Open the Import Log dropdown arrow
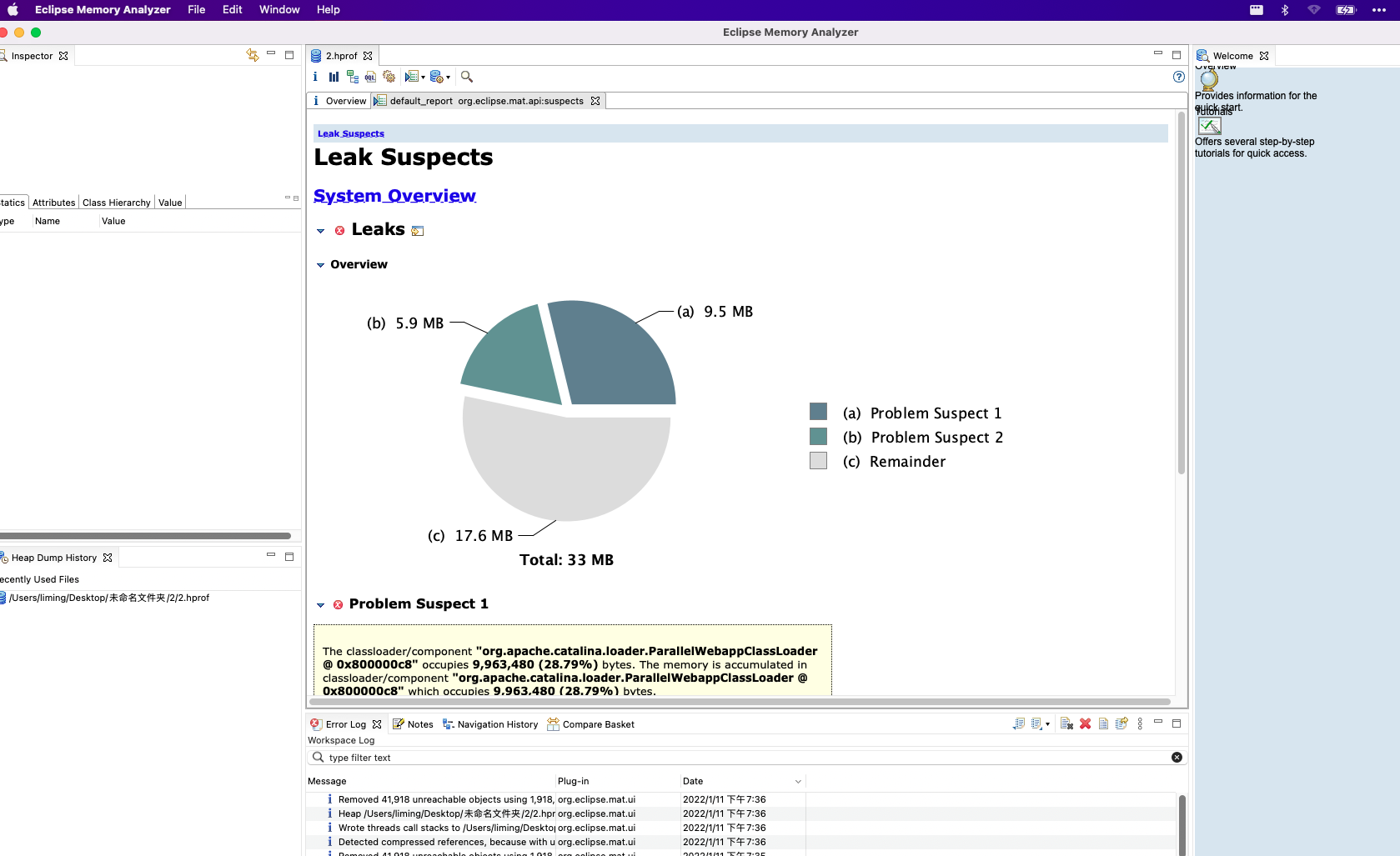1400x856 pixels. click(1047, 724)
